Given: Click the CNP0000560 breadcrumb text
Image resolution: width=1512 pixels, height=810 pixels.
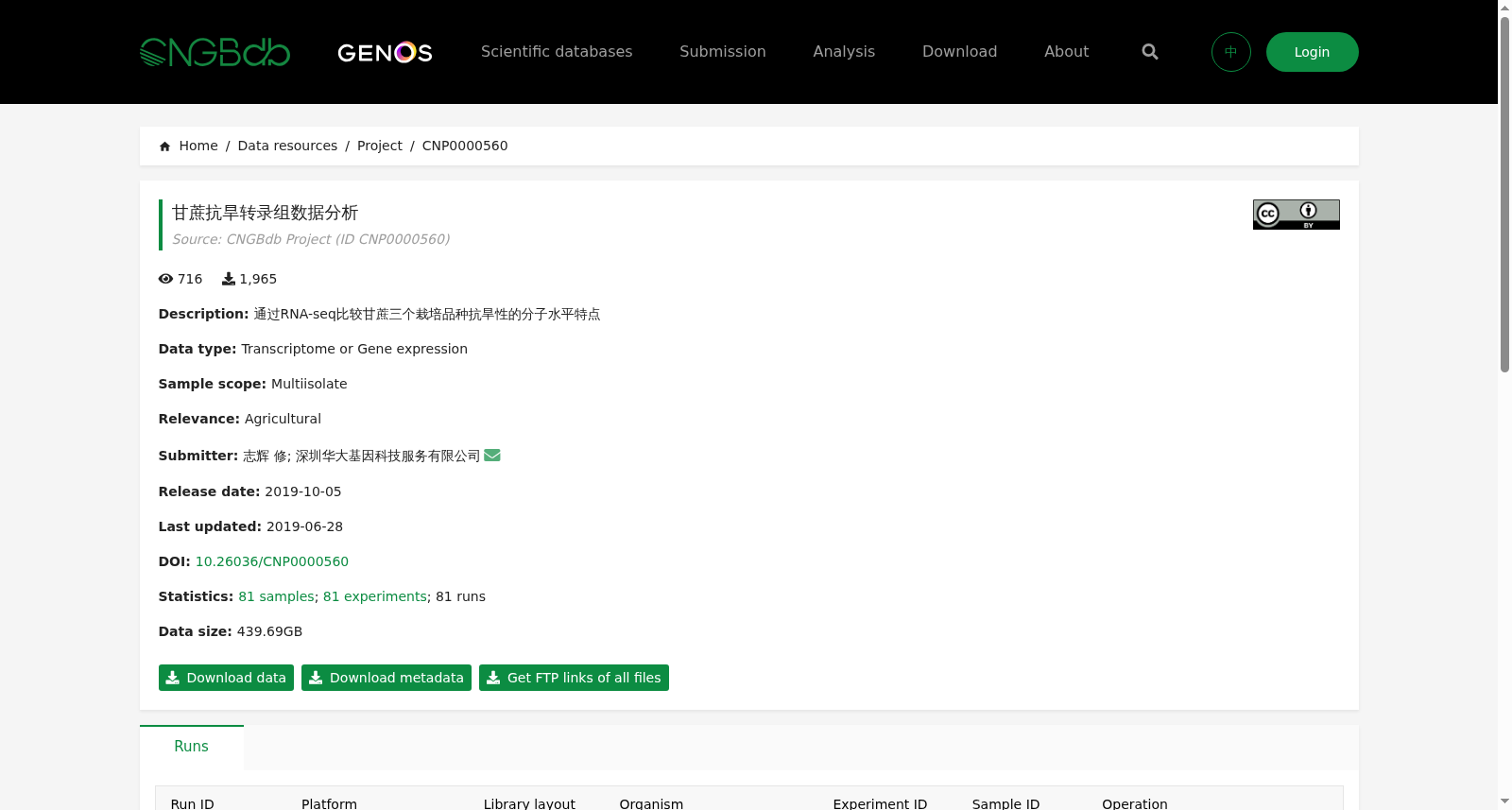Looking at the screenshot, I should 465,146.
